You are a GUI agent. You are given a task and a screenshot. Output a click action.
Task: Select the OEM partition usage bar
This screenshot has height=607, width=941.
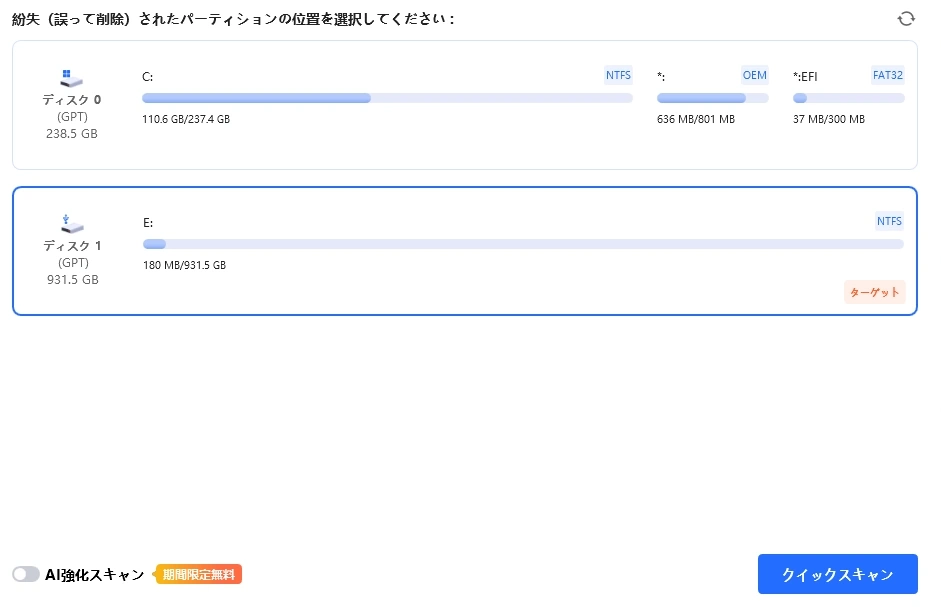pos(712,98)
